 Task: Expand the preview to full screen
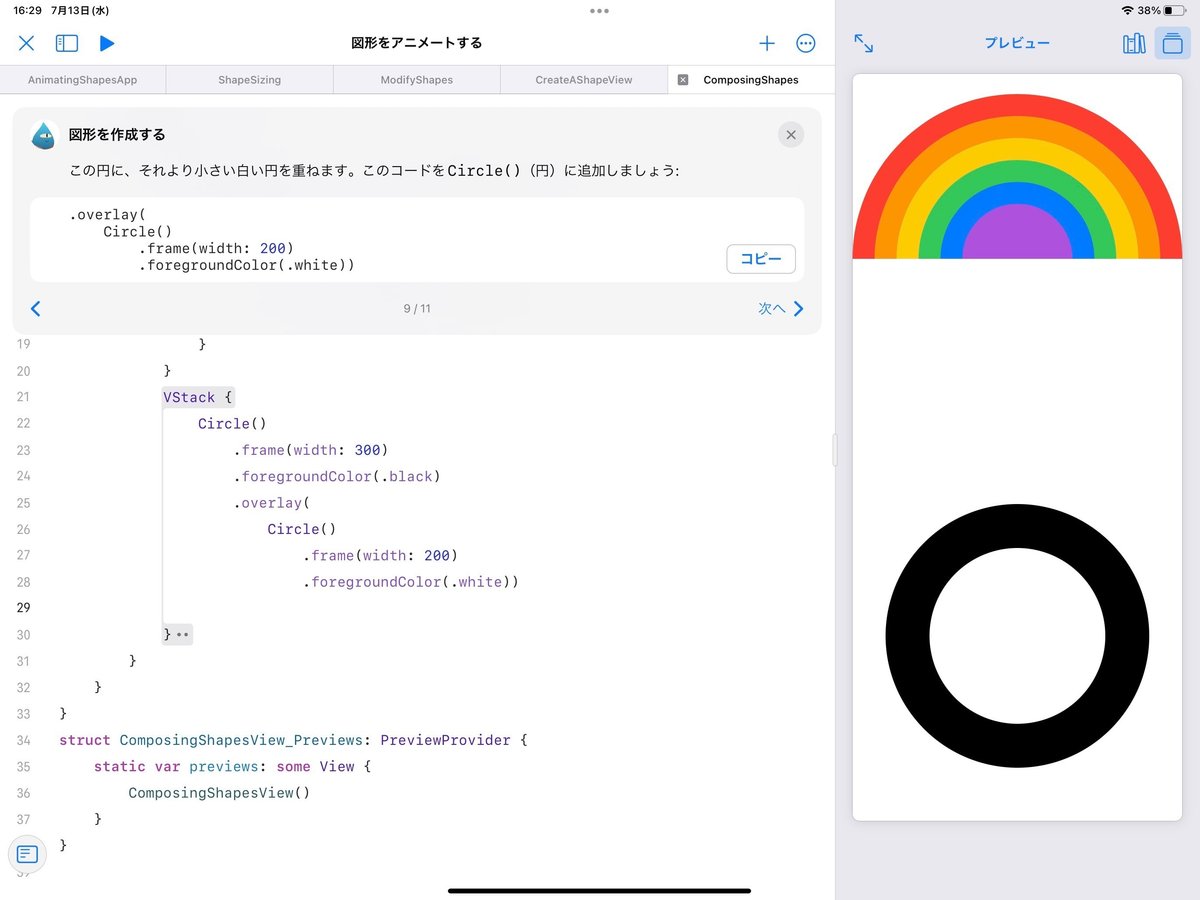click(864, 43)
